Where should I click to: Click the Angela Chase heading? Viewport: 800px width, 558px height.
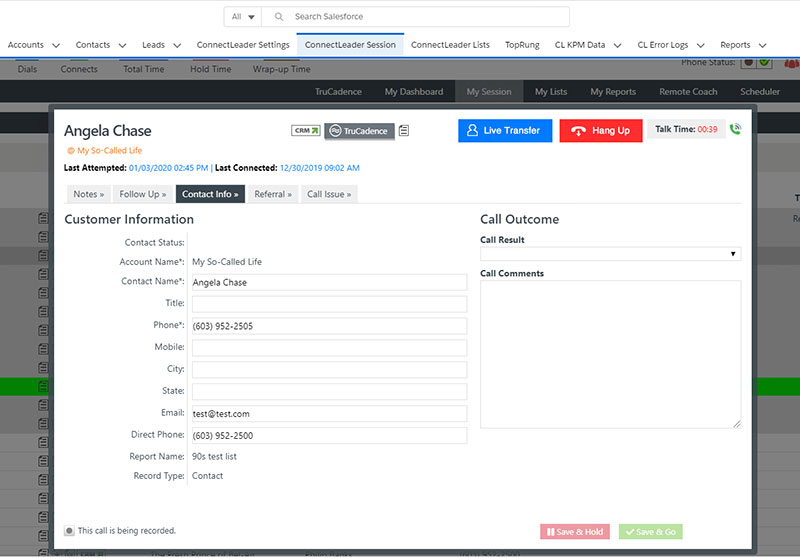click(108, 131)
